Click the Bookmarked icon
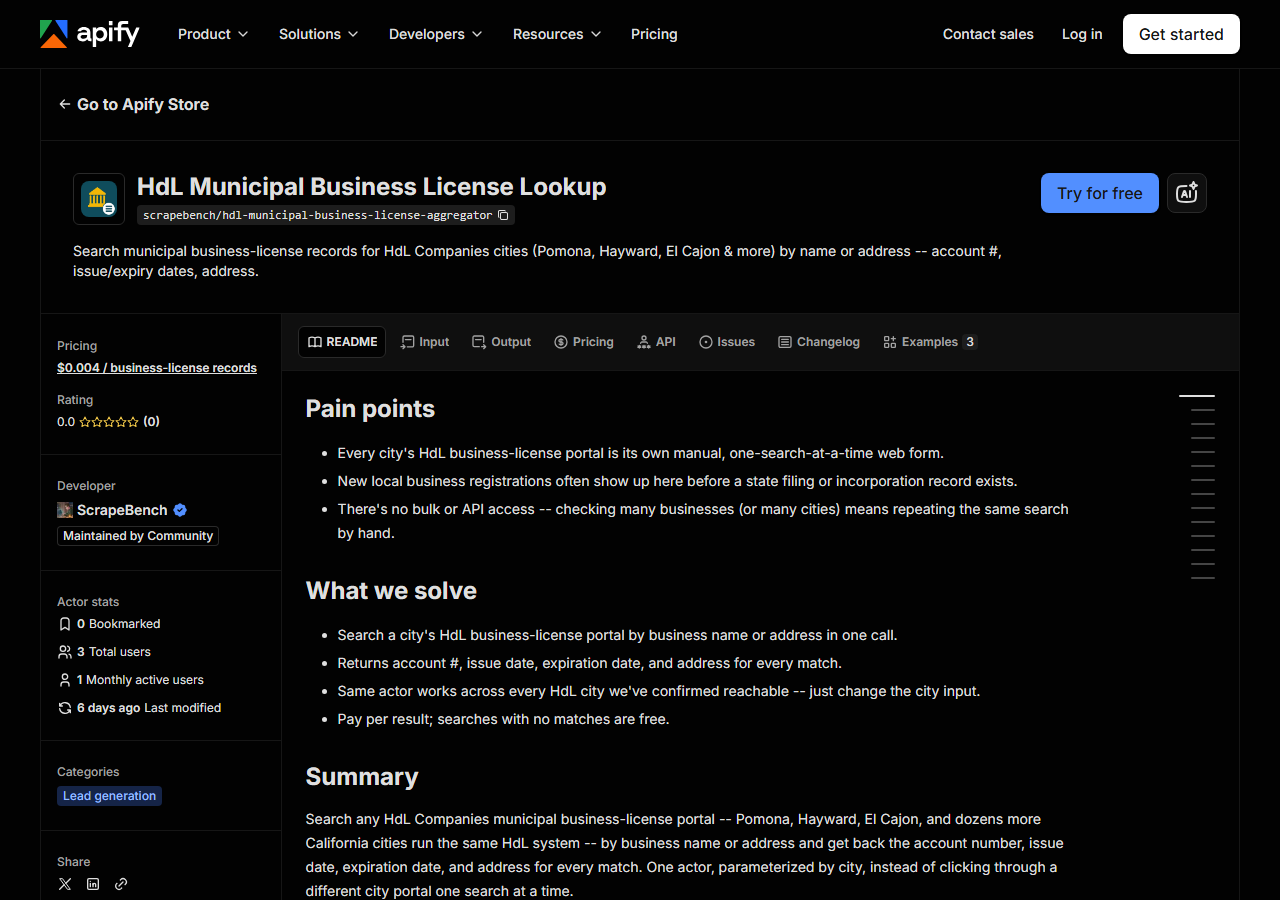This screenshot has height=900, width=1280. tap(65, 624)
